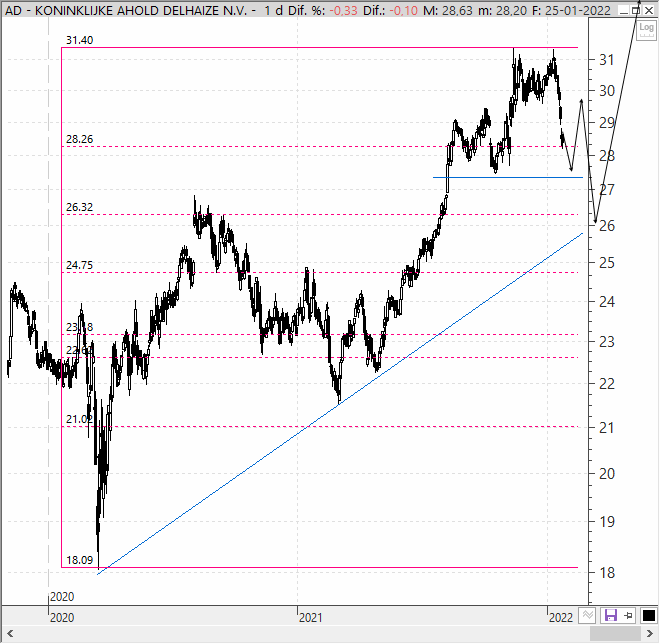Click the 26.32 Fibonacci level label
This screenshot has height=644, width=660.
click(80, 207)
